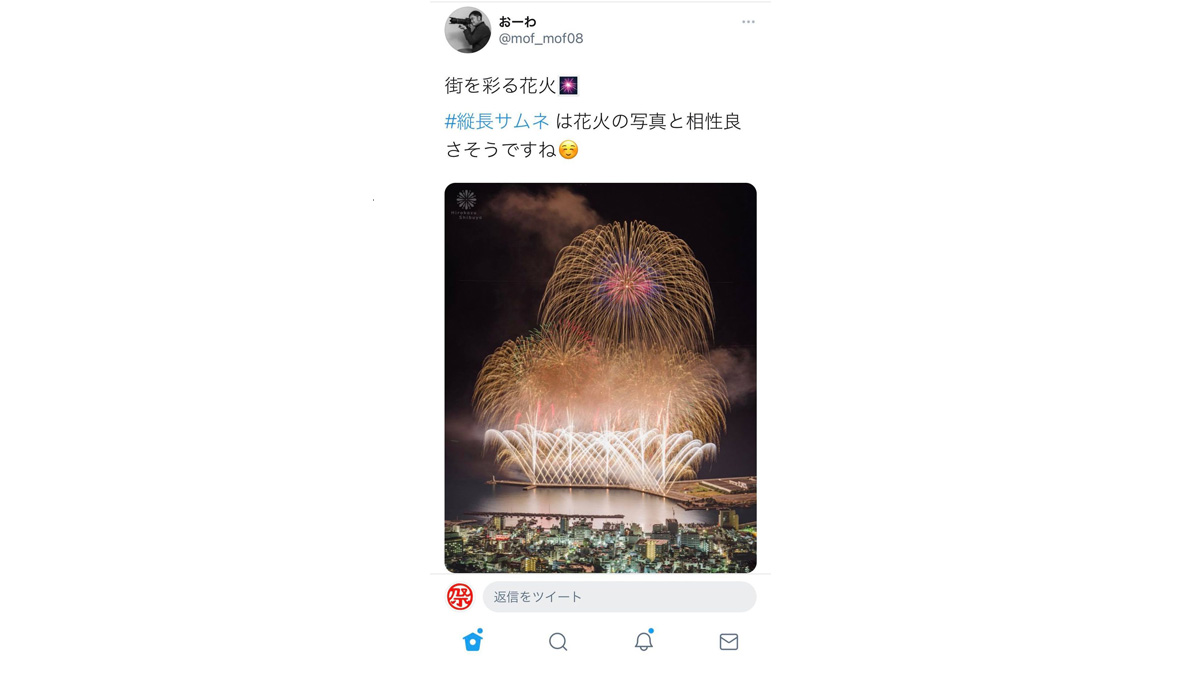Click the red 祭 account avatar
1200x675 pixels.
point(460,597)
